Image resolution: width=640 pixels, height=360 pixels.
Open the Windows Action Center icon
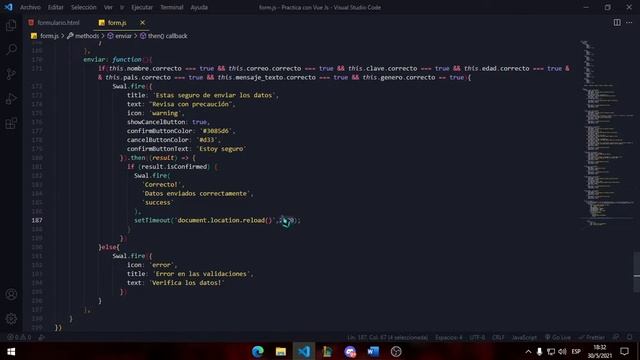point(624,351)
